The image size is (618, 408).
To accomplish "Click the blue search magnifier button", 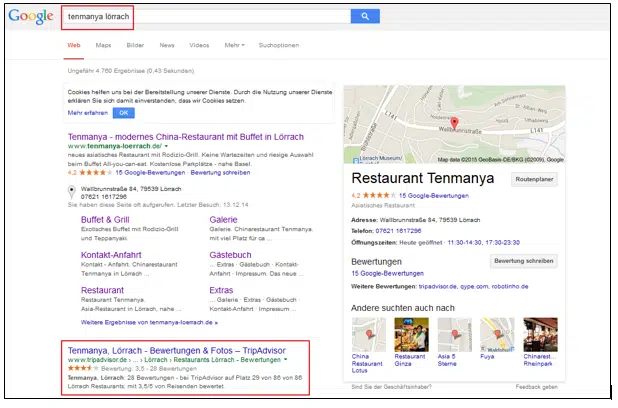I will click(365, 16).
